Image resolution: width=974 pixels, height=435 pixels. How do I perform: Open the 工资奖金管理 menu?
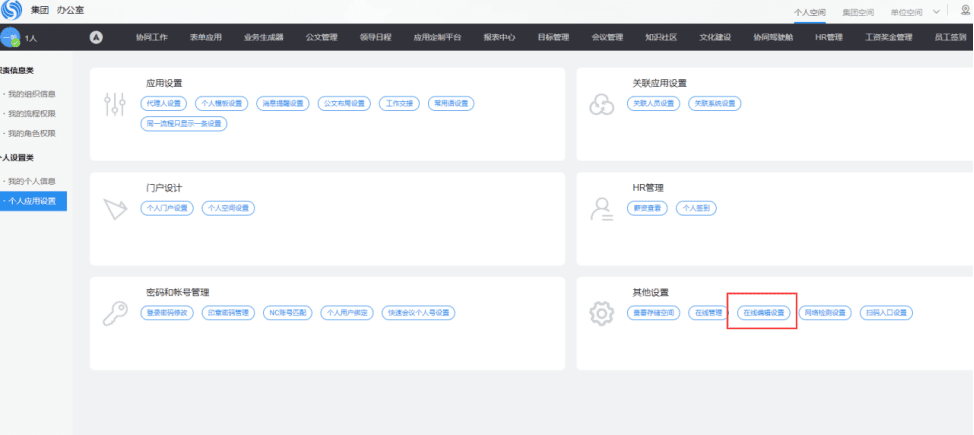click(x=888, y=37)
